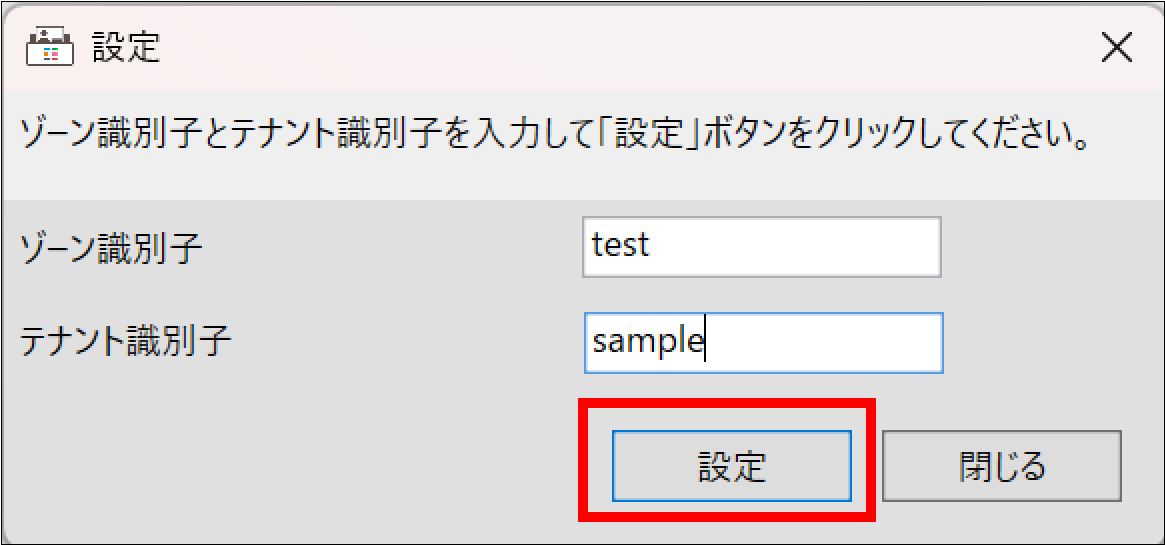This screenshot has height=545, width=1165.
Task: Apply settings via the red-highlighted 設定 button
Action: [x=731, y=466]
